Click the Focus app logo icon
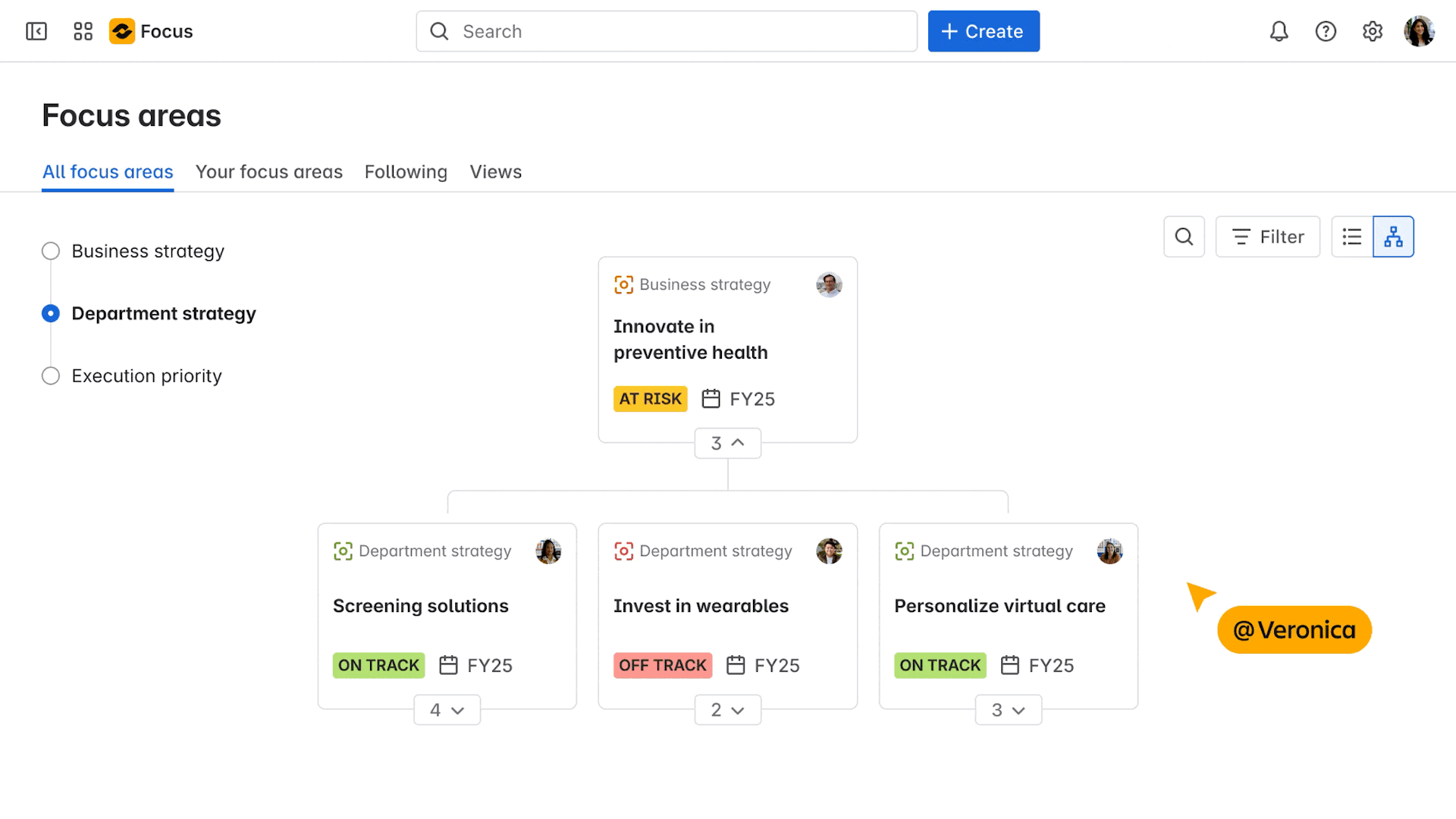 [x=122, y=31]
